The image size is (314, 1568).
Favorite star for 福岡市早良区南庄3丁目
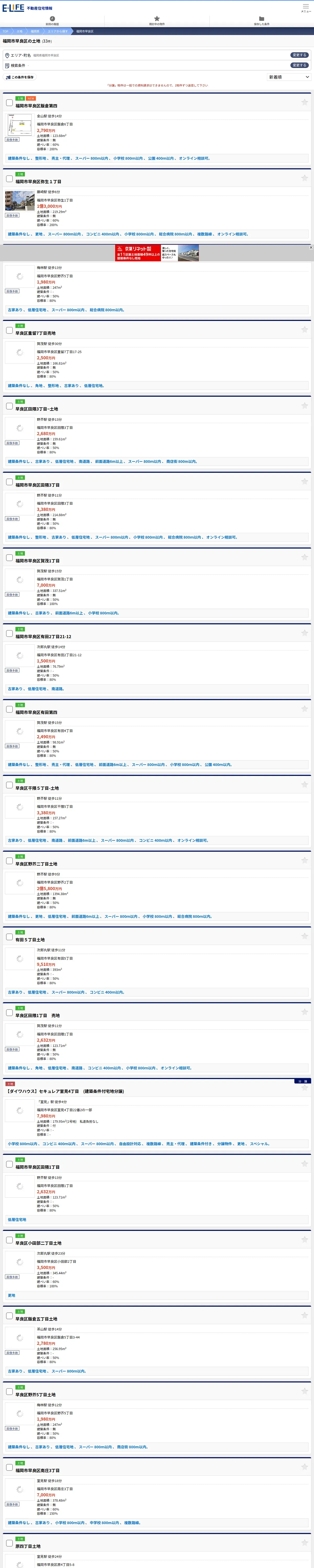point(304,1466)
